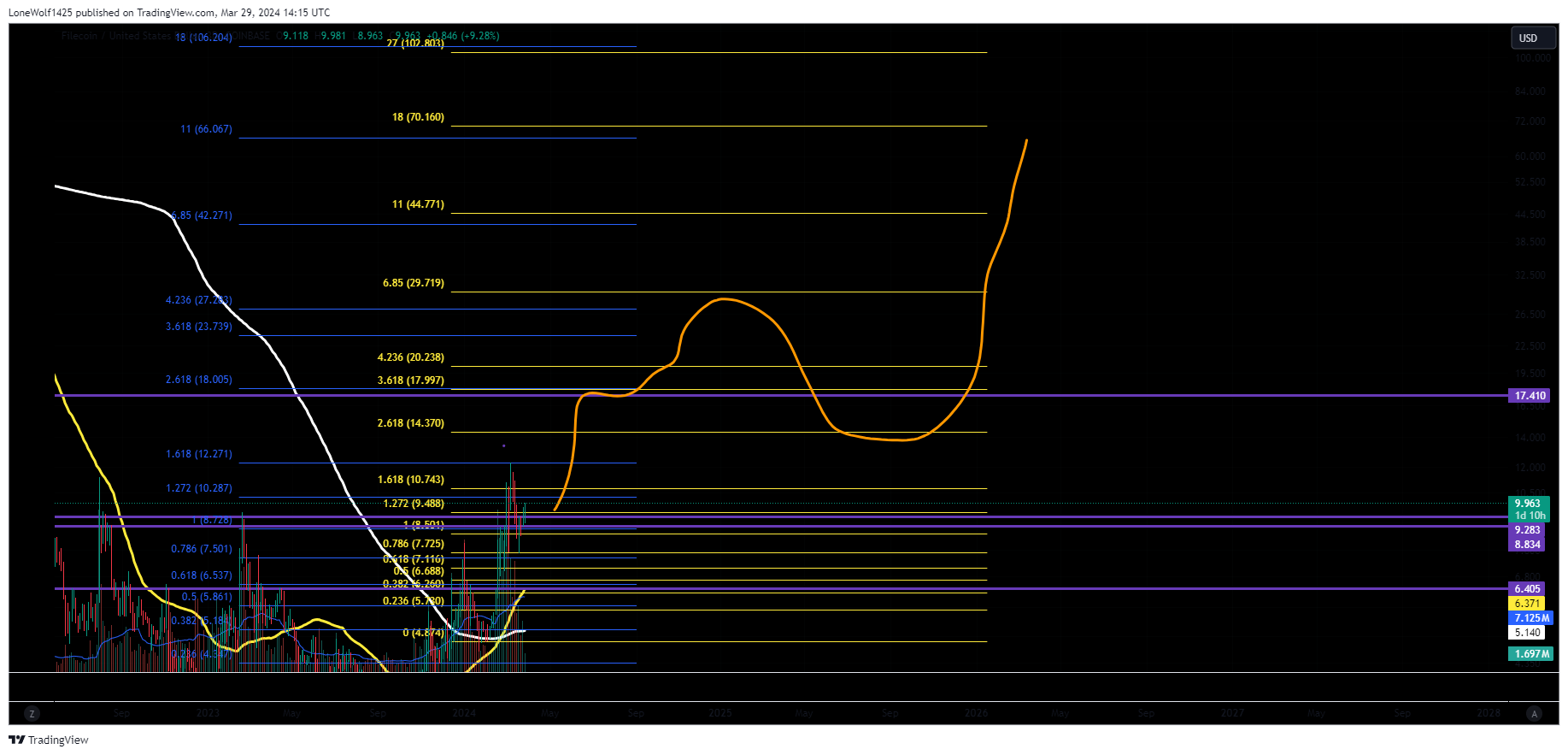
Task: Click the 2023 label on the time axis
Action: pos(208,713)
